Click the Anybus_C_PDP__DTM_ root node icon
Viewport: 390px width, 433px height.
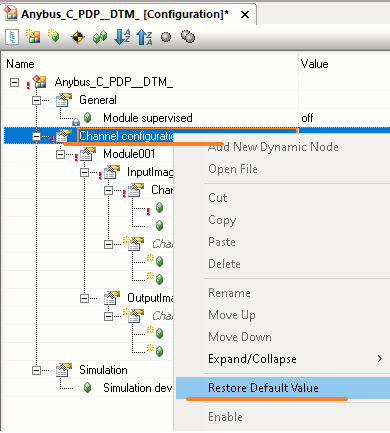click(40, 82)
